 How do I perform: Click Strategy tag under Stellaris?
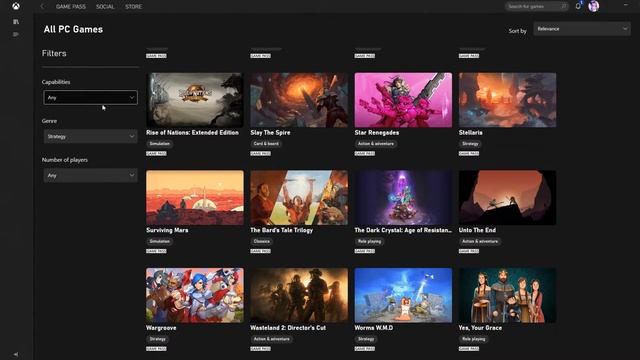coord(470,144)
